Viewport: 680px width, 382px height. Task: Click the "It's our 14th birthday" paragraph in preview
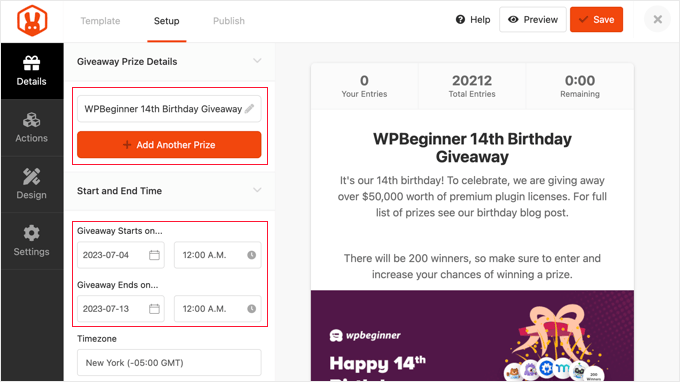coord(472,196)
